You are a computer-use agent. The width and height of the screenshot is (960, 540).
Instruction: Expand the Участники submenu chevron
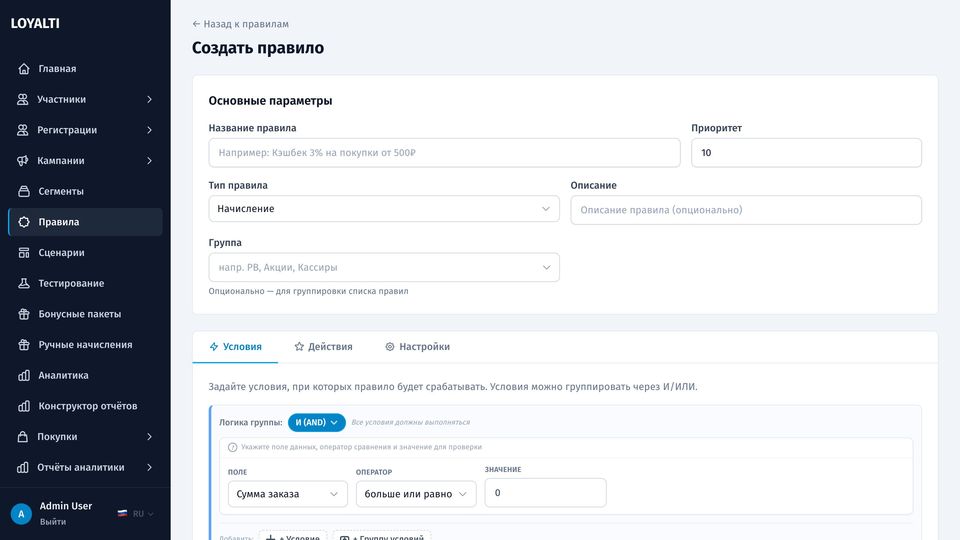149,99
